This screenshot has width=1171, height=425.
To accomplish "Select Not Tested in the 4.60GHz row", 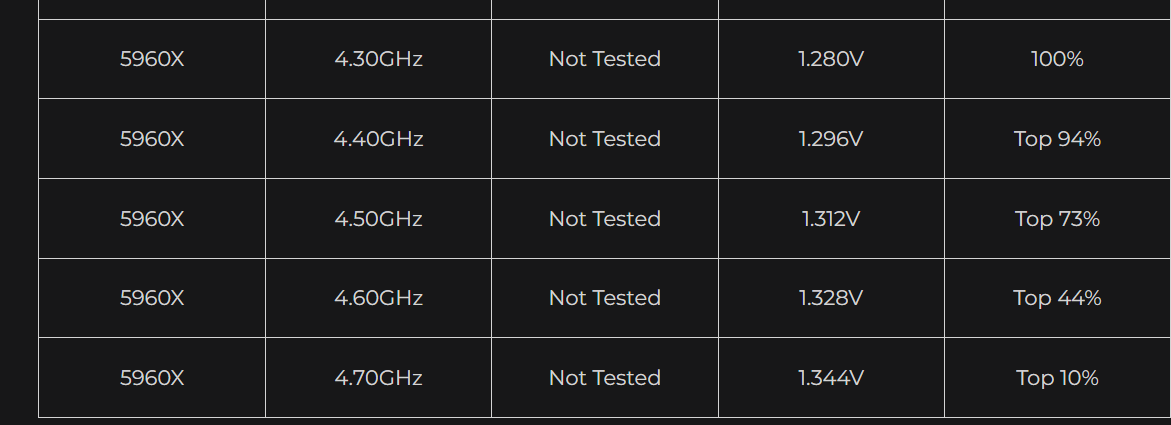I will point(605,298).
